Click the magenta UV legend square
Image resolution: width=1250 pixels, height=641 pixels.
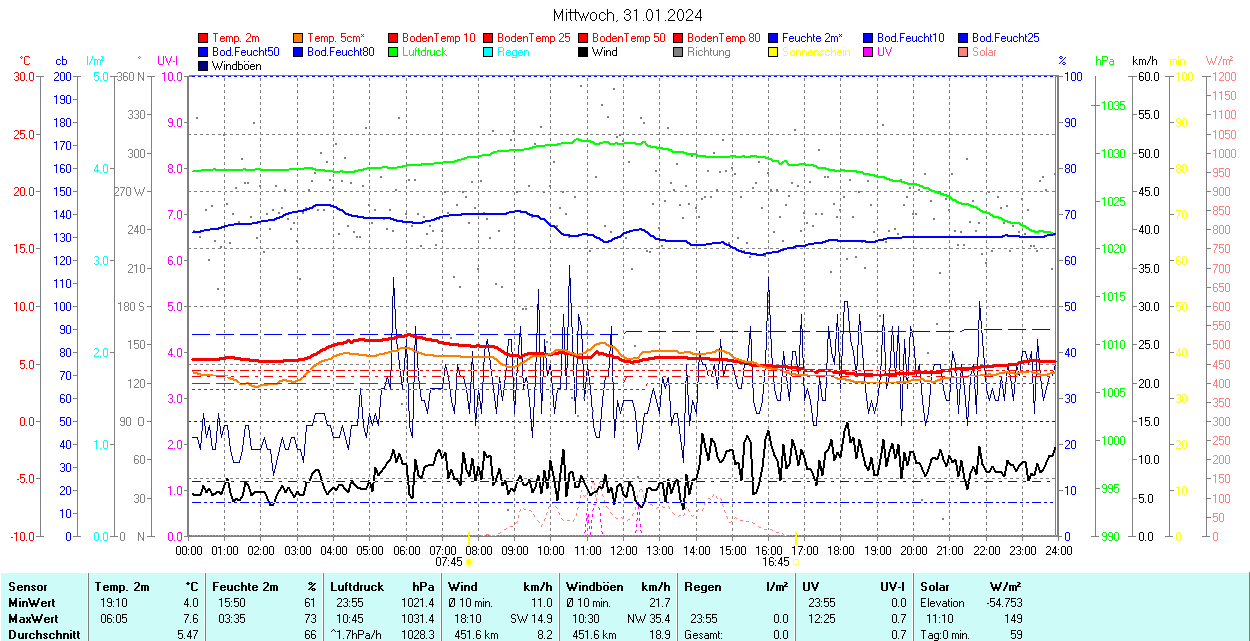pos(869,52)
